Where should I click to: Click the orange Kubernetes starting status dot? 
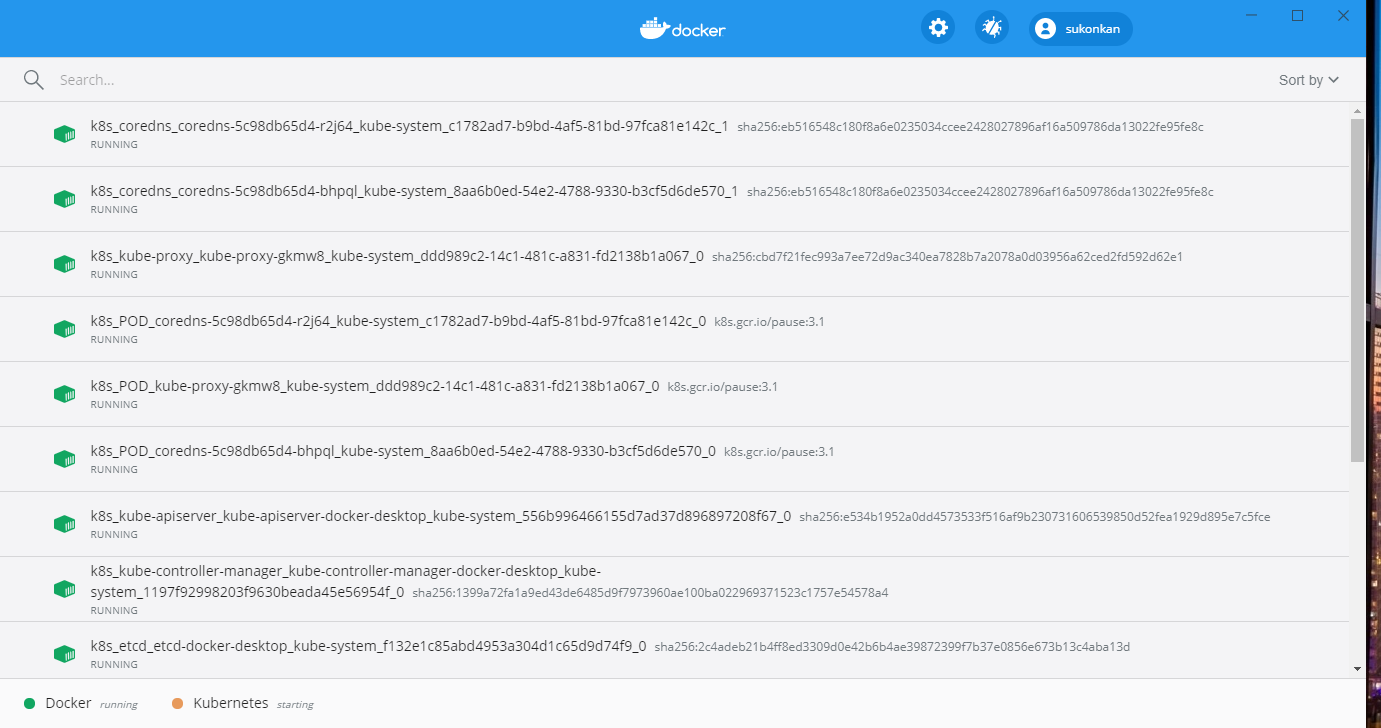click(x=178, y=703)
